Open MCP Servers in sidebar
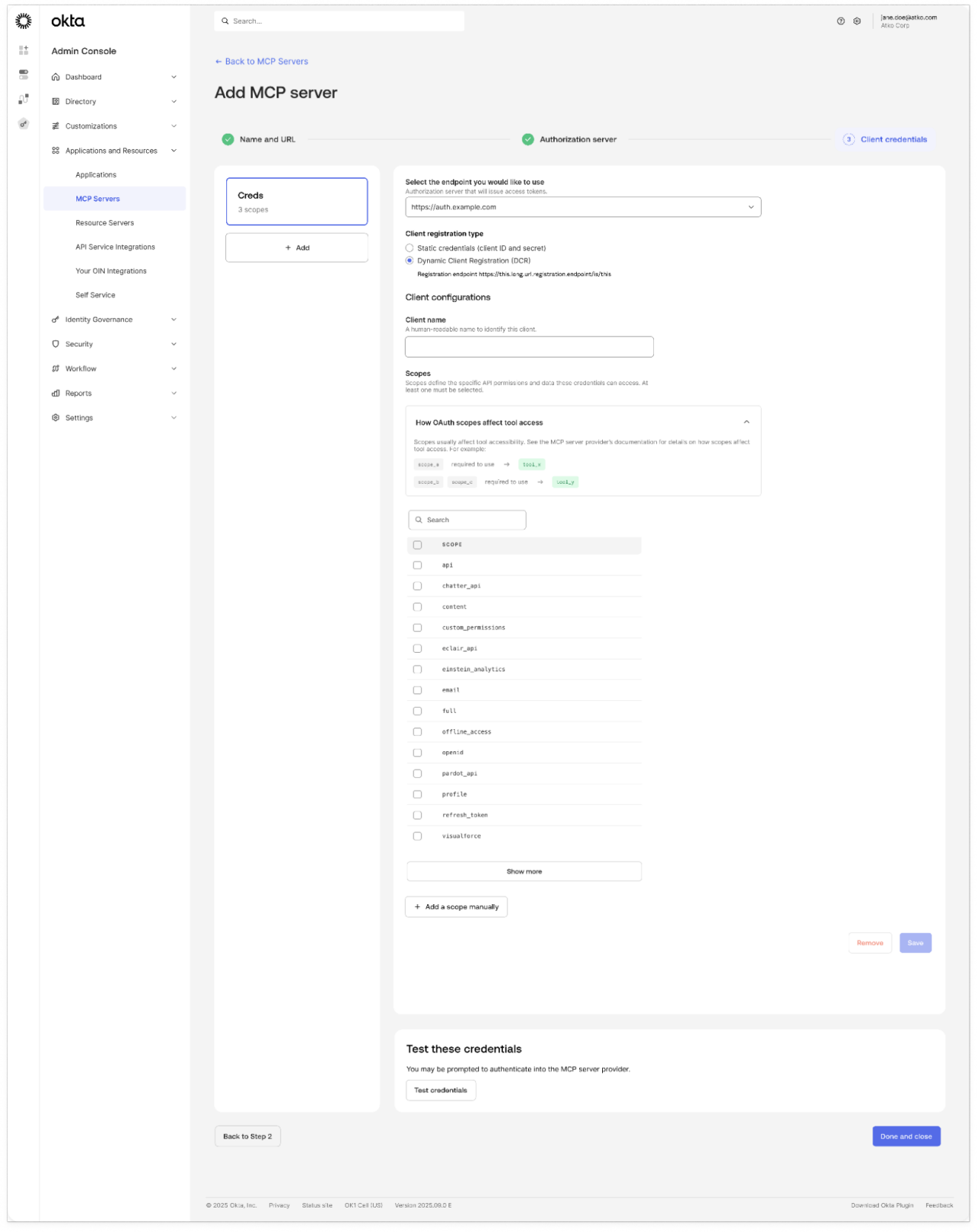The height and width of the screenshot is (1232, 978). click(115, 199)
